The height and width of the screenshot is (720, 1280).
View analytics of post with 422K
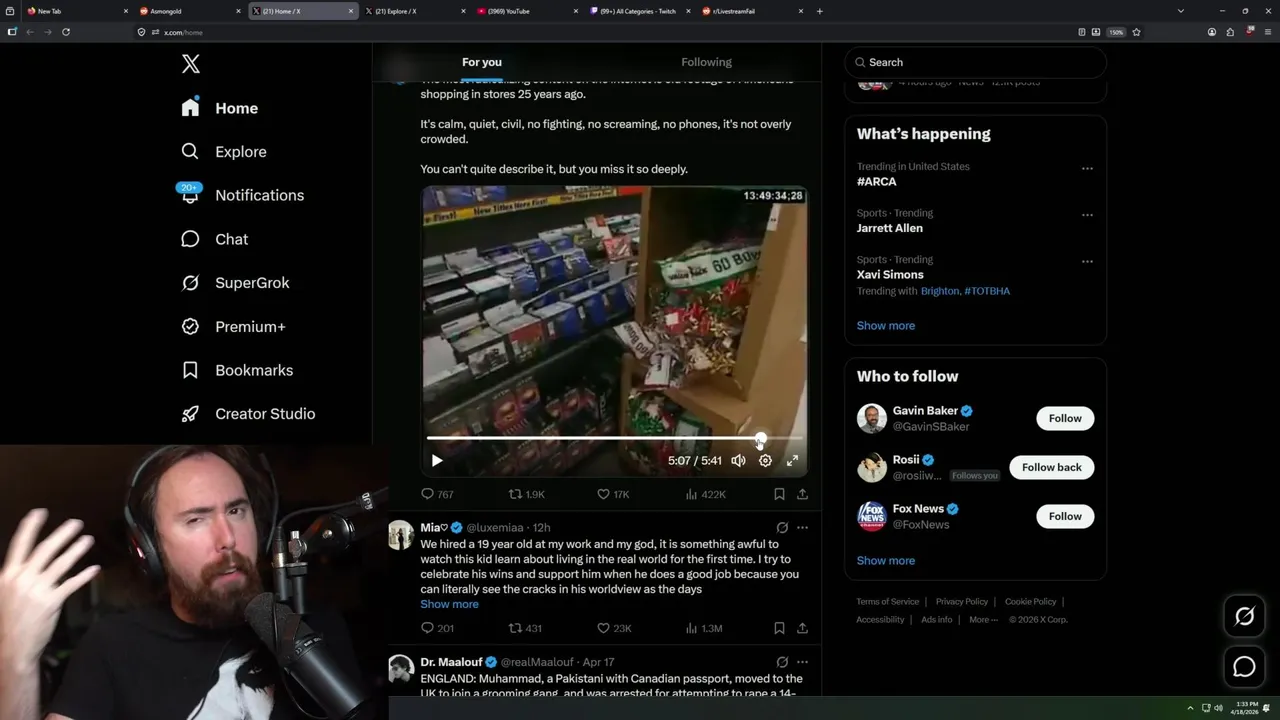(x=706, y=494)
